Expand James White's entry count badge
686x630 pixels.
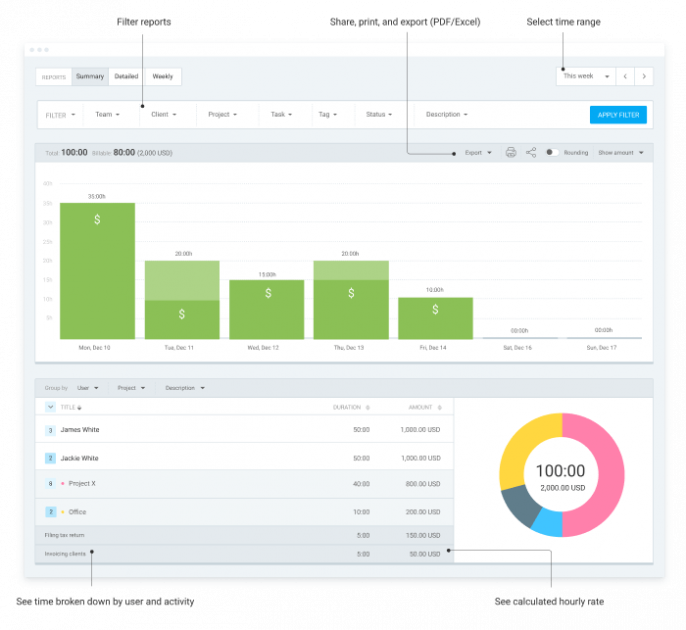pyautogui.click(x=50, y=430)
